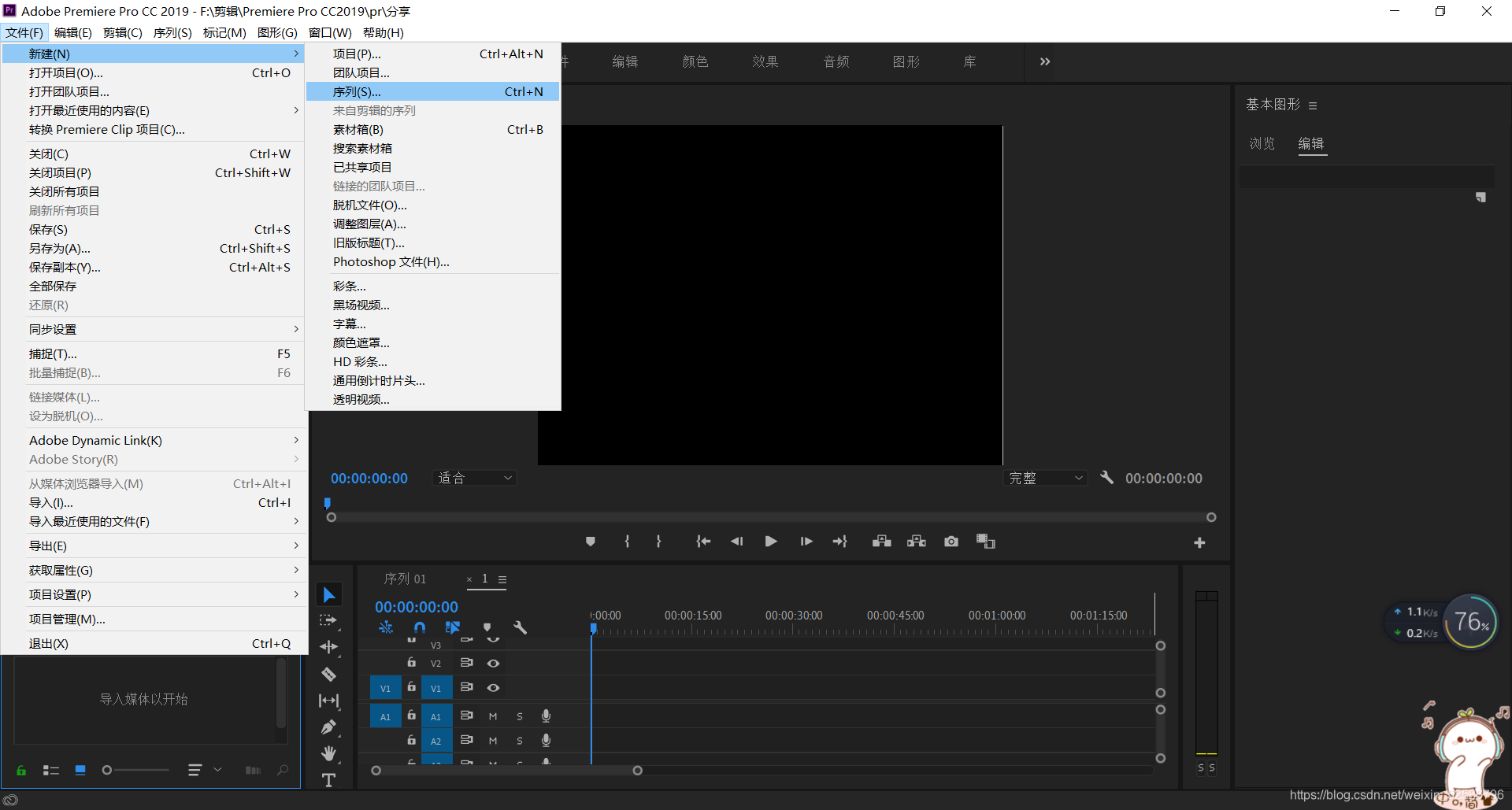
Task: Solo audio track A1
Action: click(520, 716)
